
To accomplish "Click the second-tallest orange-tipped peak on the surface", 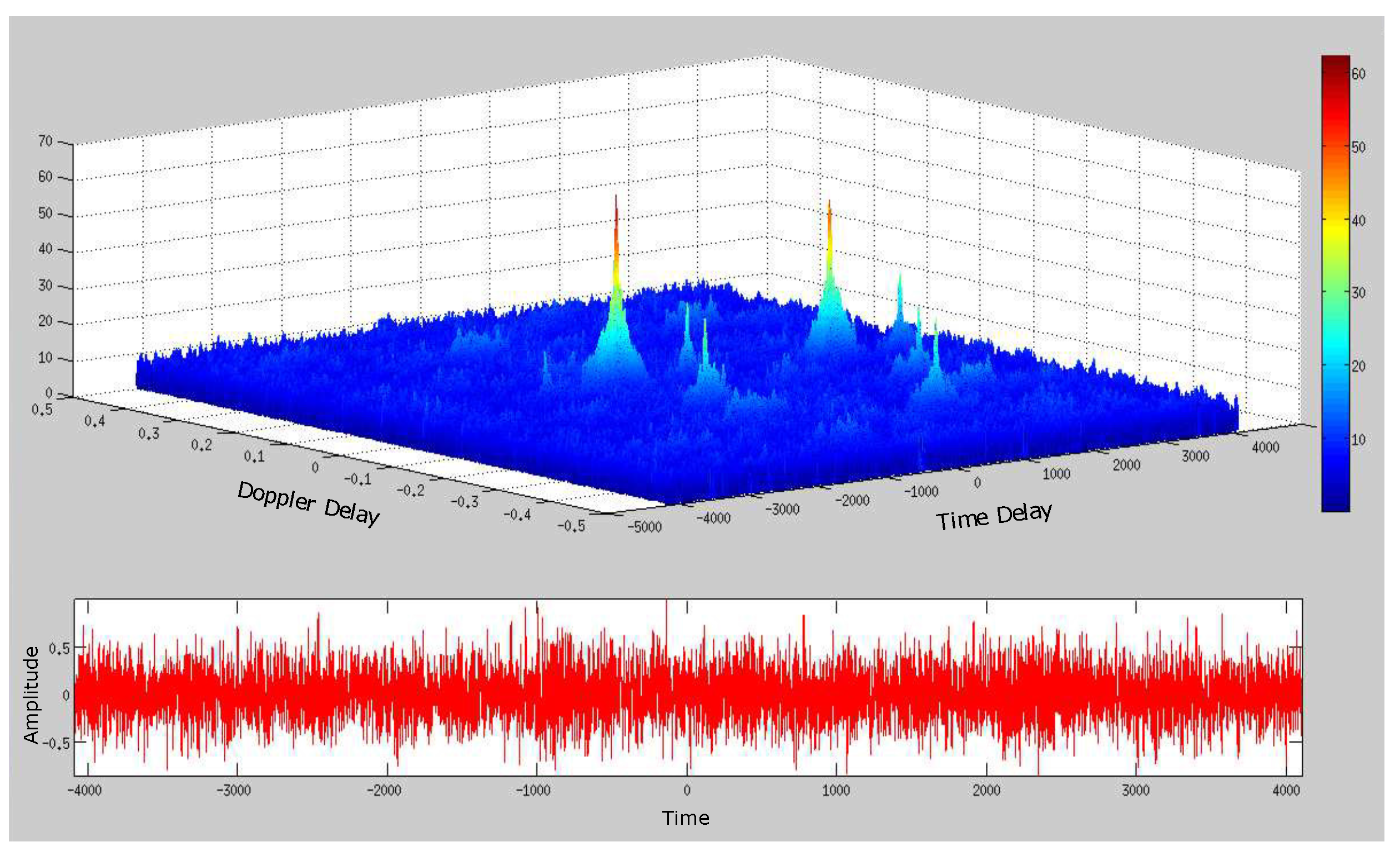I will (x=829, y=219).
